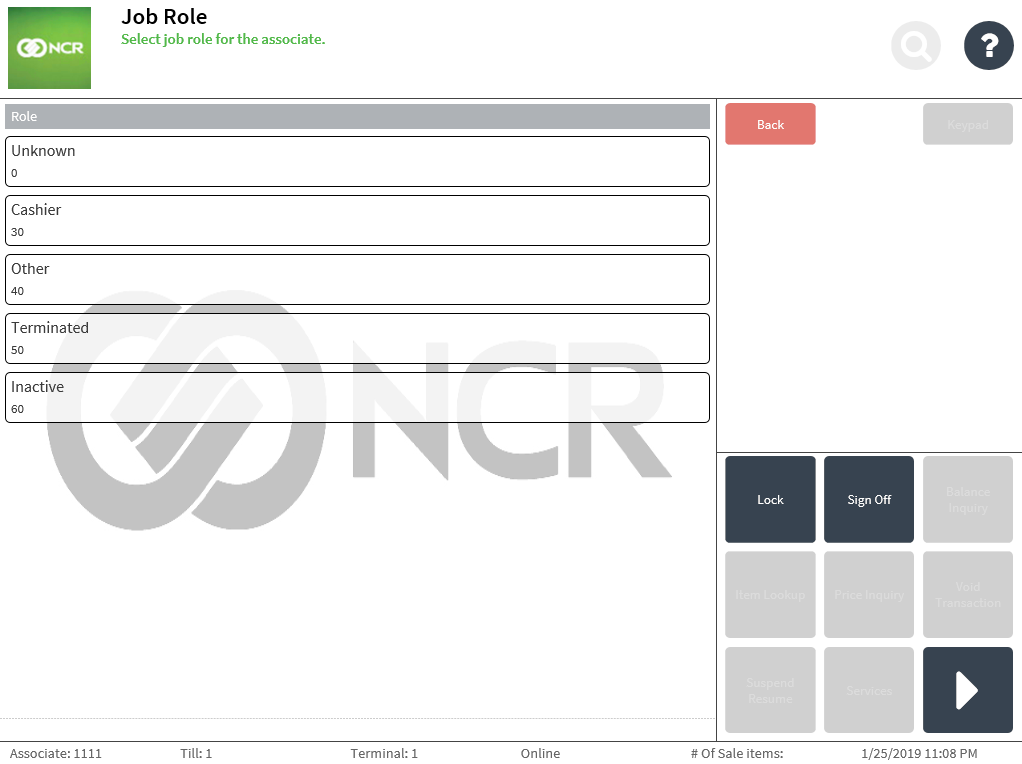The image size is (1022, 764).
Task: Click the NCR logo tile
Action: 50,48
